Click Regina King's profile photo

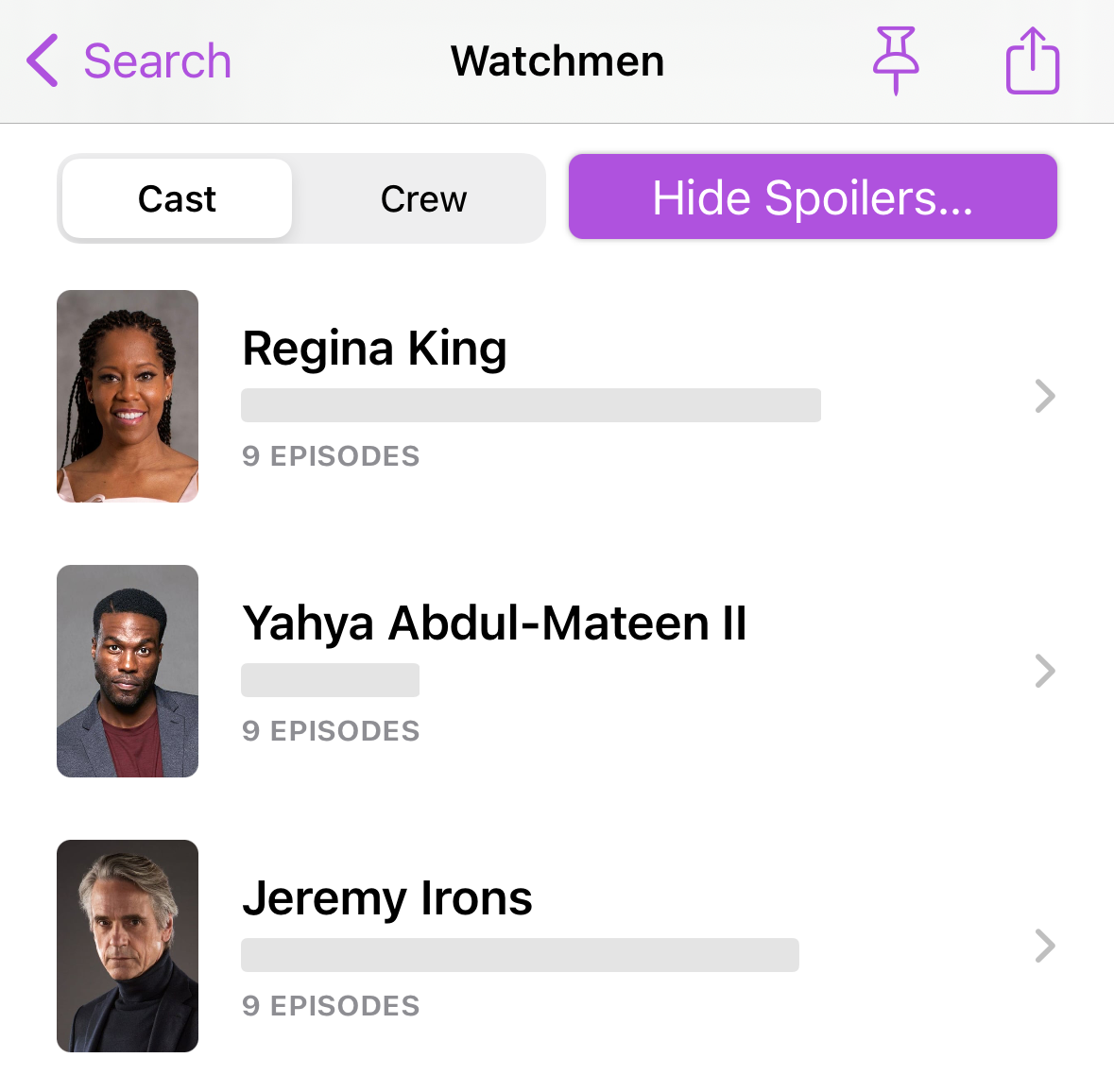click(x=128, y=395)
